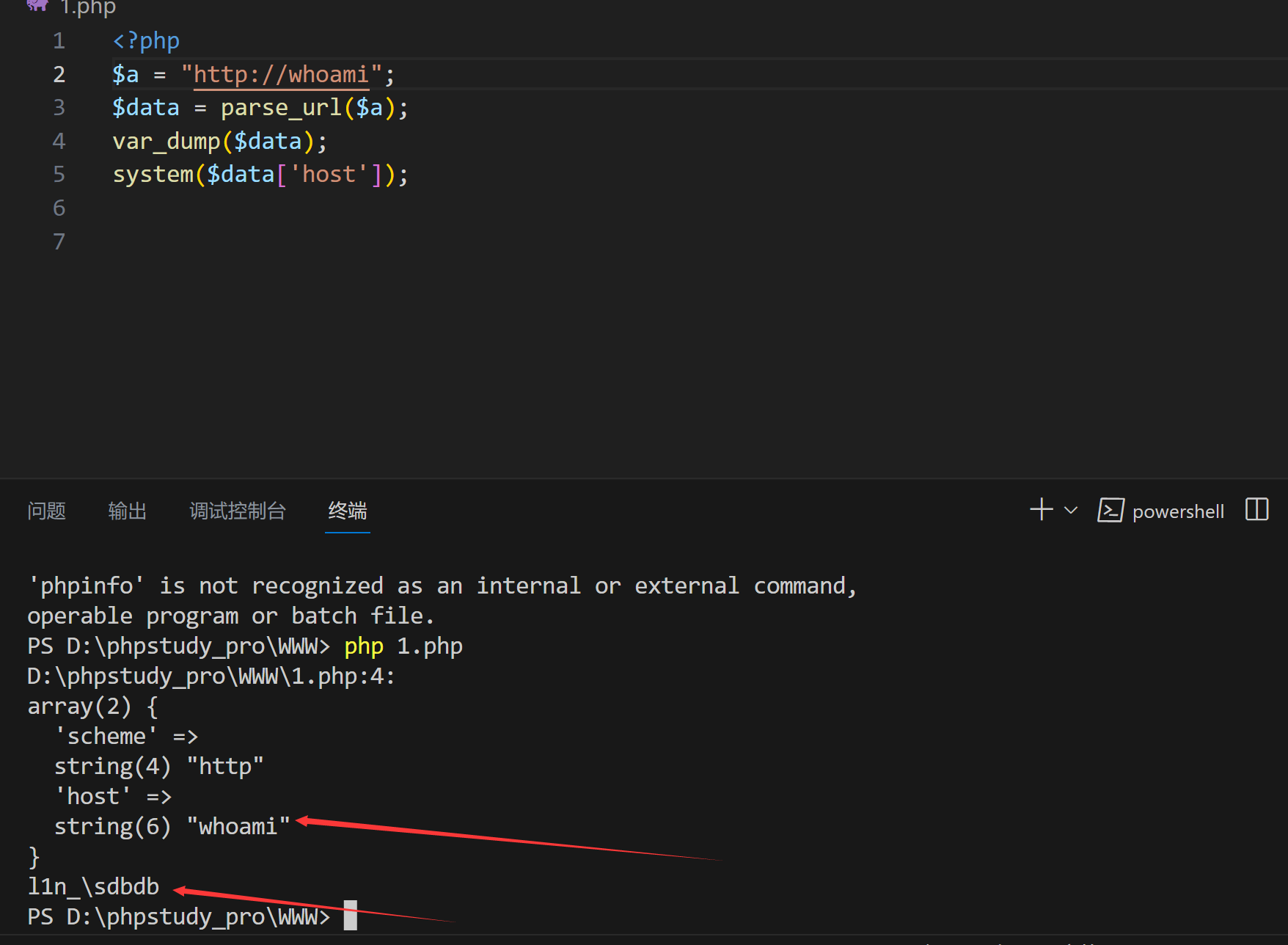Click the split terminal icon
This screenshot has width=1288, height=945.
tap(1257, 509)
